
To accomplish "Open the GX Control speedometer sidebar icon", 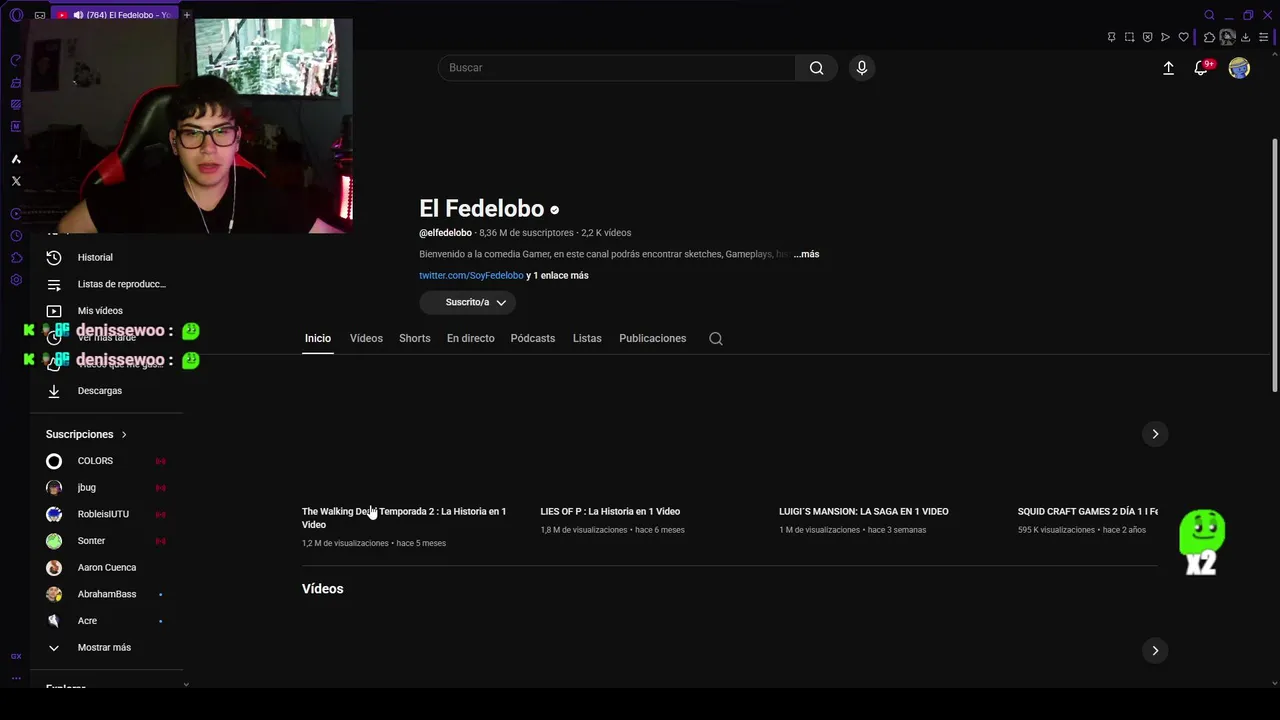I will [x=16, y=60].
